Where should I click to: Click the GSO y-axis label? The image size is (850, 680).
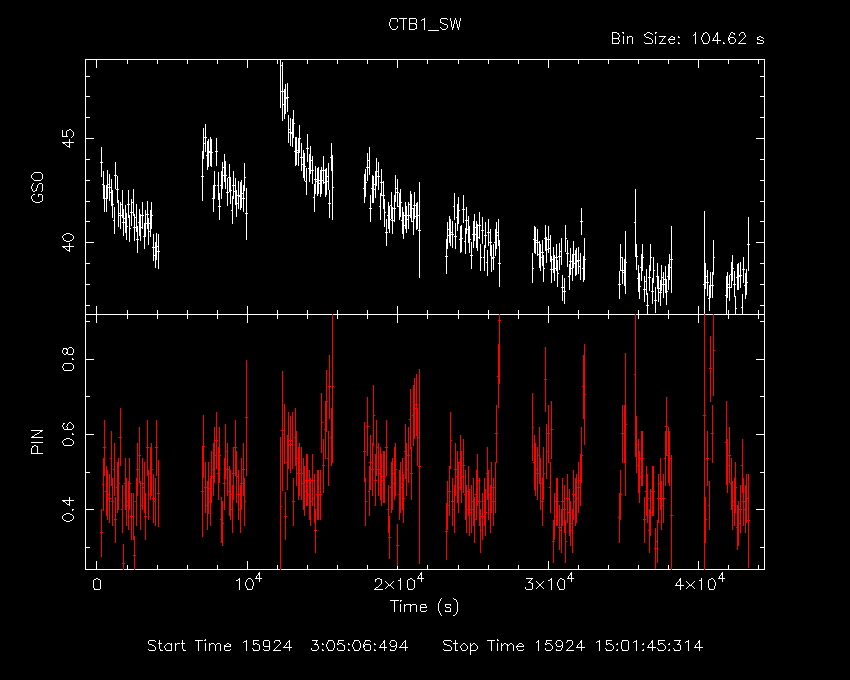coord(37,187)
